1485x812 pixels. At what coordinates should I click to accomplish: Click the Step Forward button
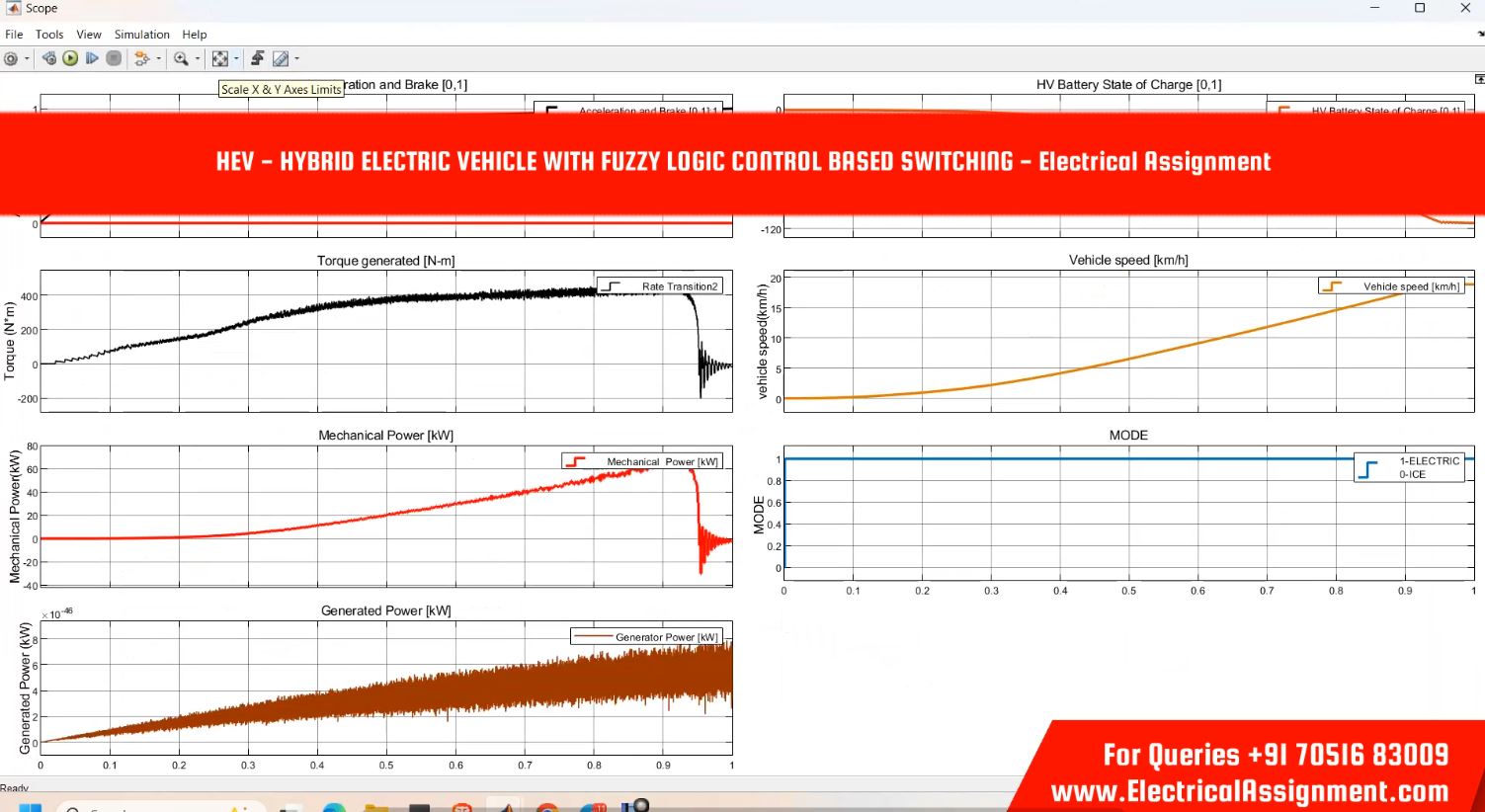[x=92, y=59]
